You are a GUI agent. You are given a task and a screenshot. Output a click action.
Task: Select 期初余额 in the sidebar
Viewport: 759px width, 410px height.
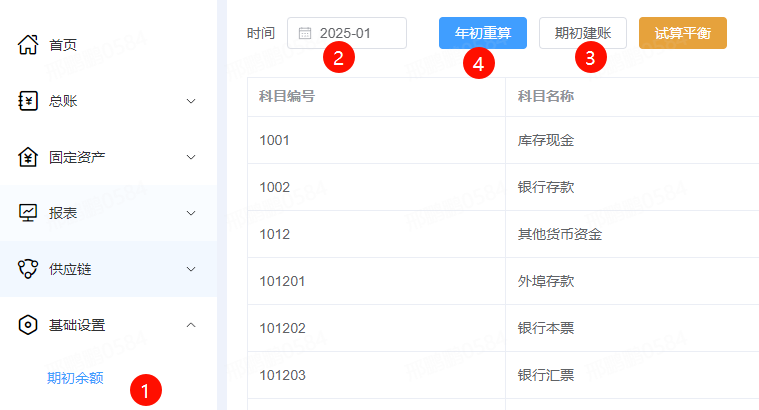tap(75, 378)
